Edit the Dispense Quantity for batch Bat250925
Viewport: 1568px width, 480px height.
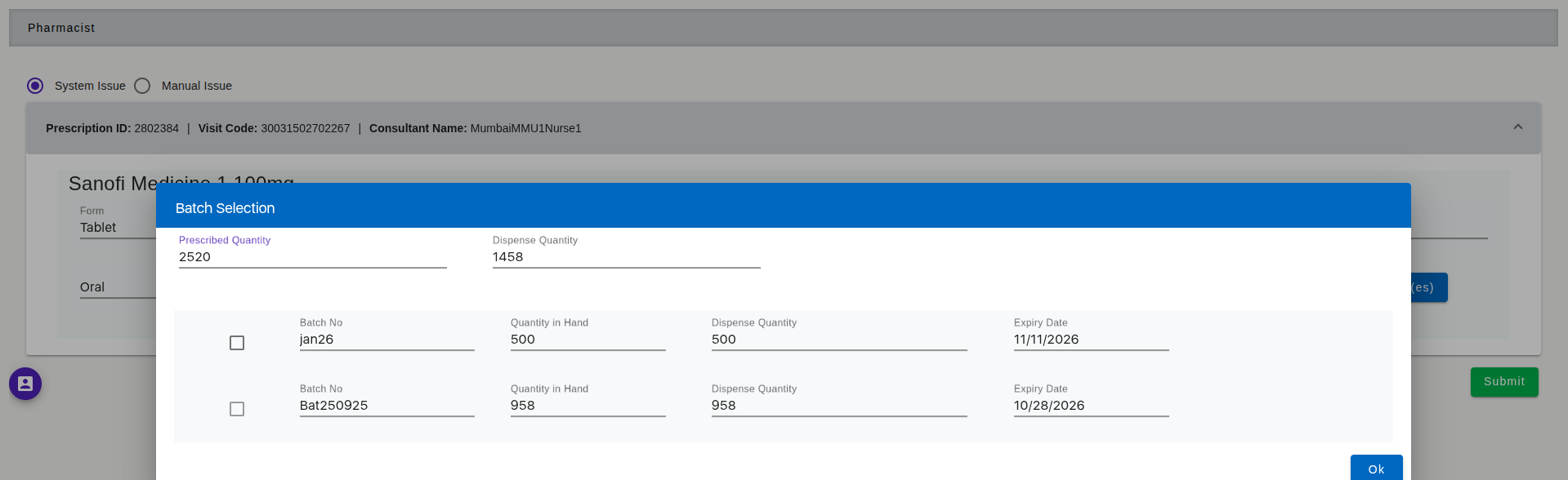pos(838,406)
